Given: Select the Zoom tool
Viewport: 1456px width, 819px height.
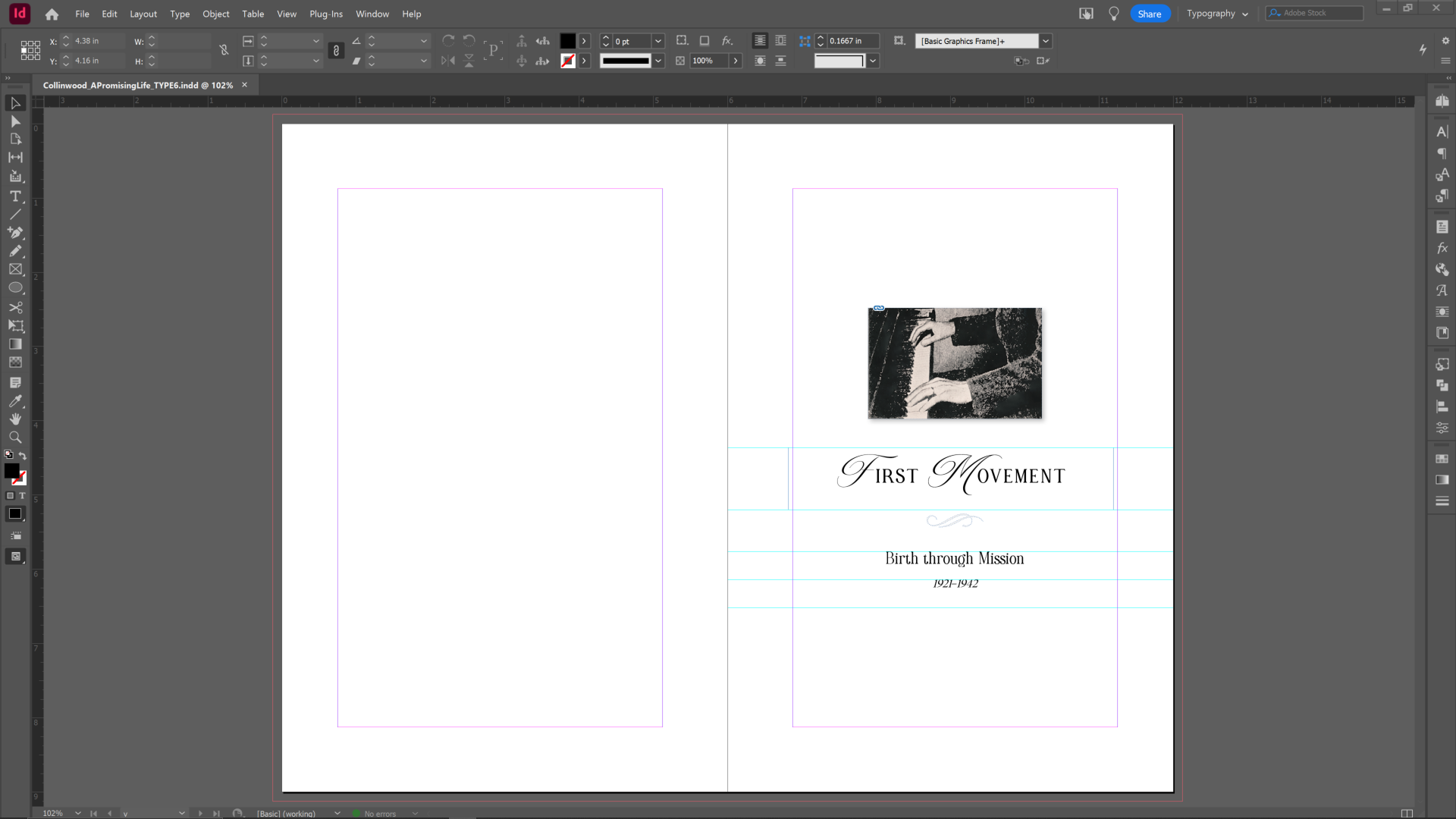Looking at the screenshot, I should pyautogui.click(x=15, y=438).
